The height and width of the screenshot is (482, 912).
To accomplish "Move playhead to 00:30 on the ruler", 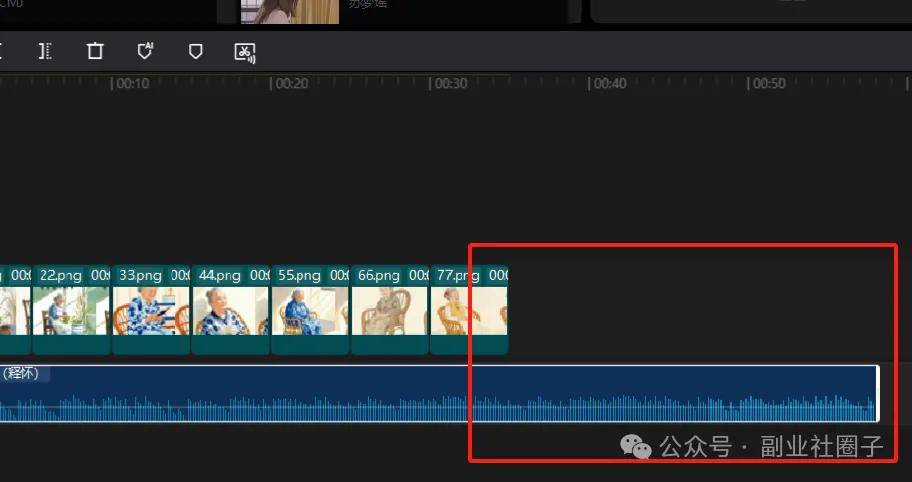I will (x=431, y=84).
